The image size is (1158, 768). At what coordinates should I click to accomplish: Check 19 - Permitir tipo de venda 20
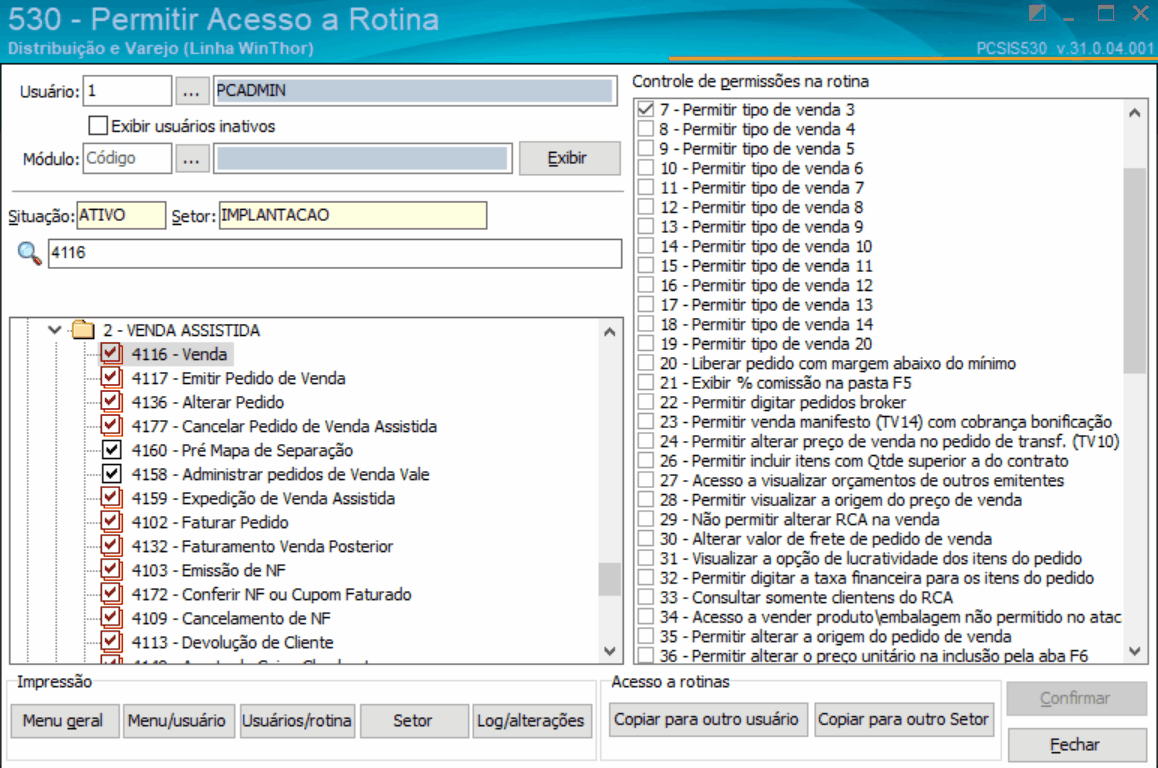click(646, 343)
